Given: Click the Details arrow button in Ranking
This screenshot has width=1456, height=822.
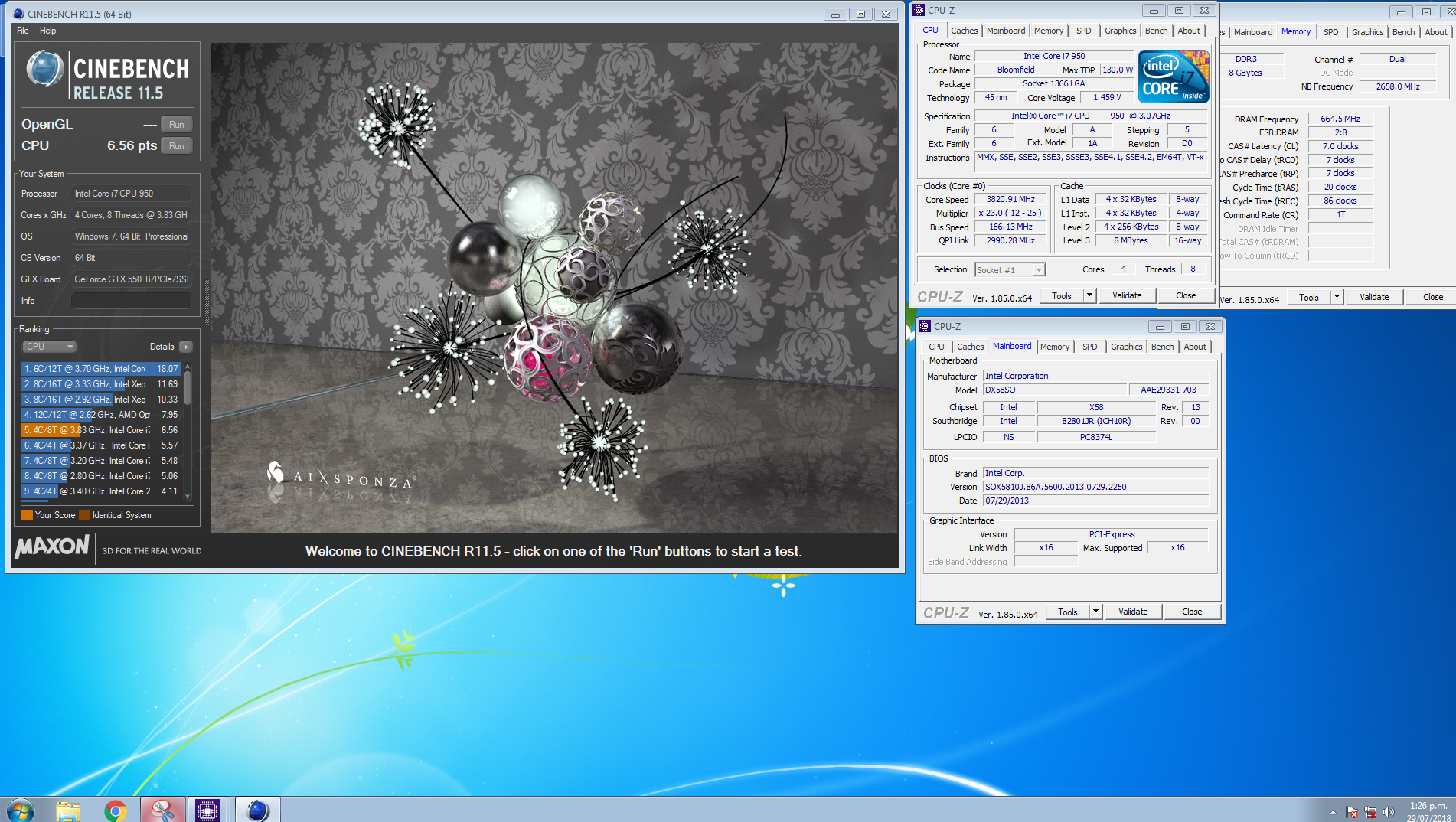Looking at the screenshot, I should (x=185, y=347).
